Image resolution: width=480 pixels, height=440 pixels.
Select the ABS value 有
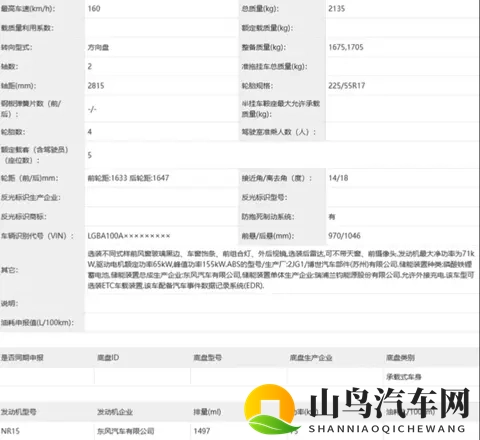[332, 217]
